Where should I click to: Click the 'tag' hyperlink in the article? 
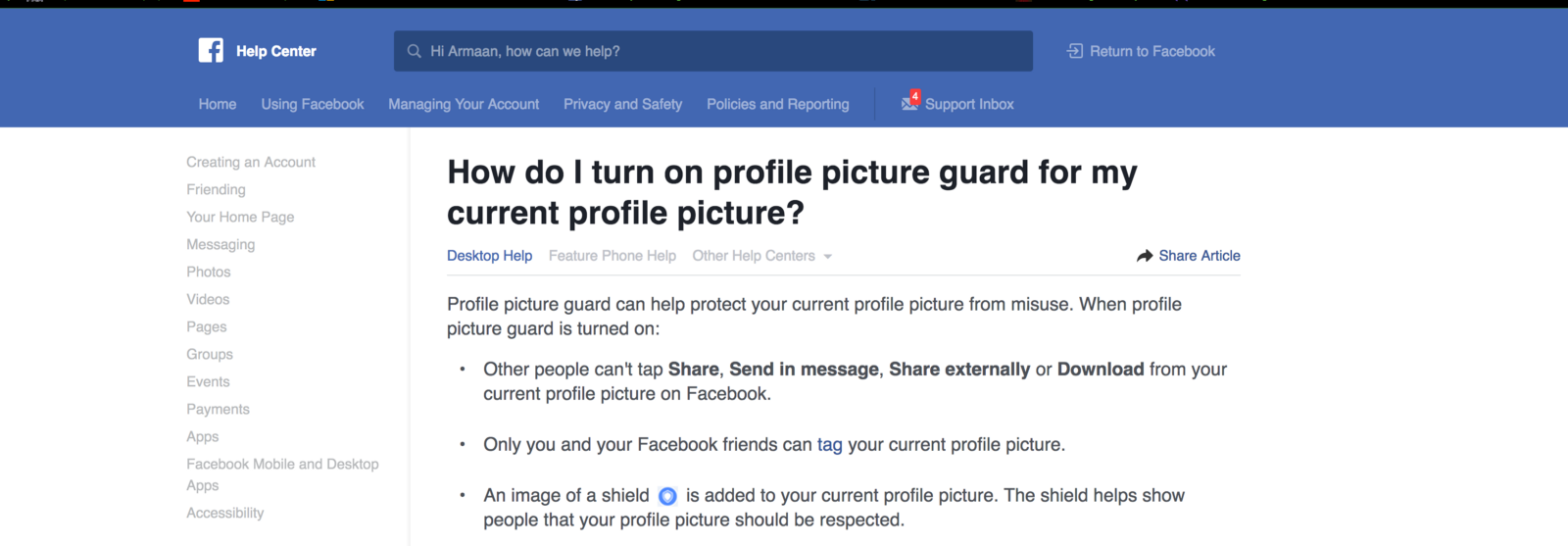[x=829, y=445]
